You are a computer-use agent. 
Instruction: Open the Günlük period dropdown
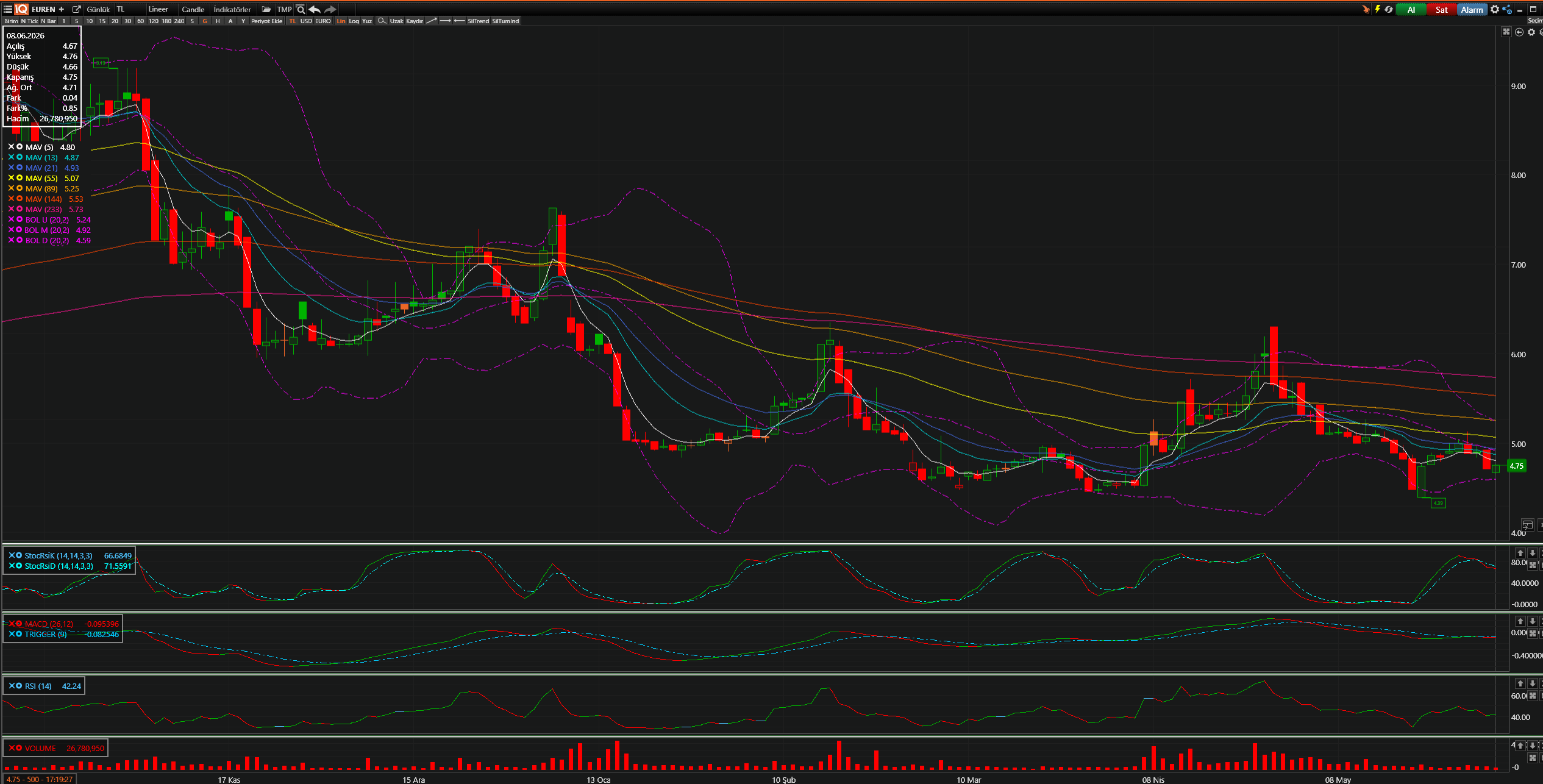pos(99,9)
